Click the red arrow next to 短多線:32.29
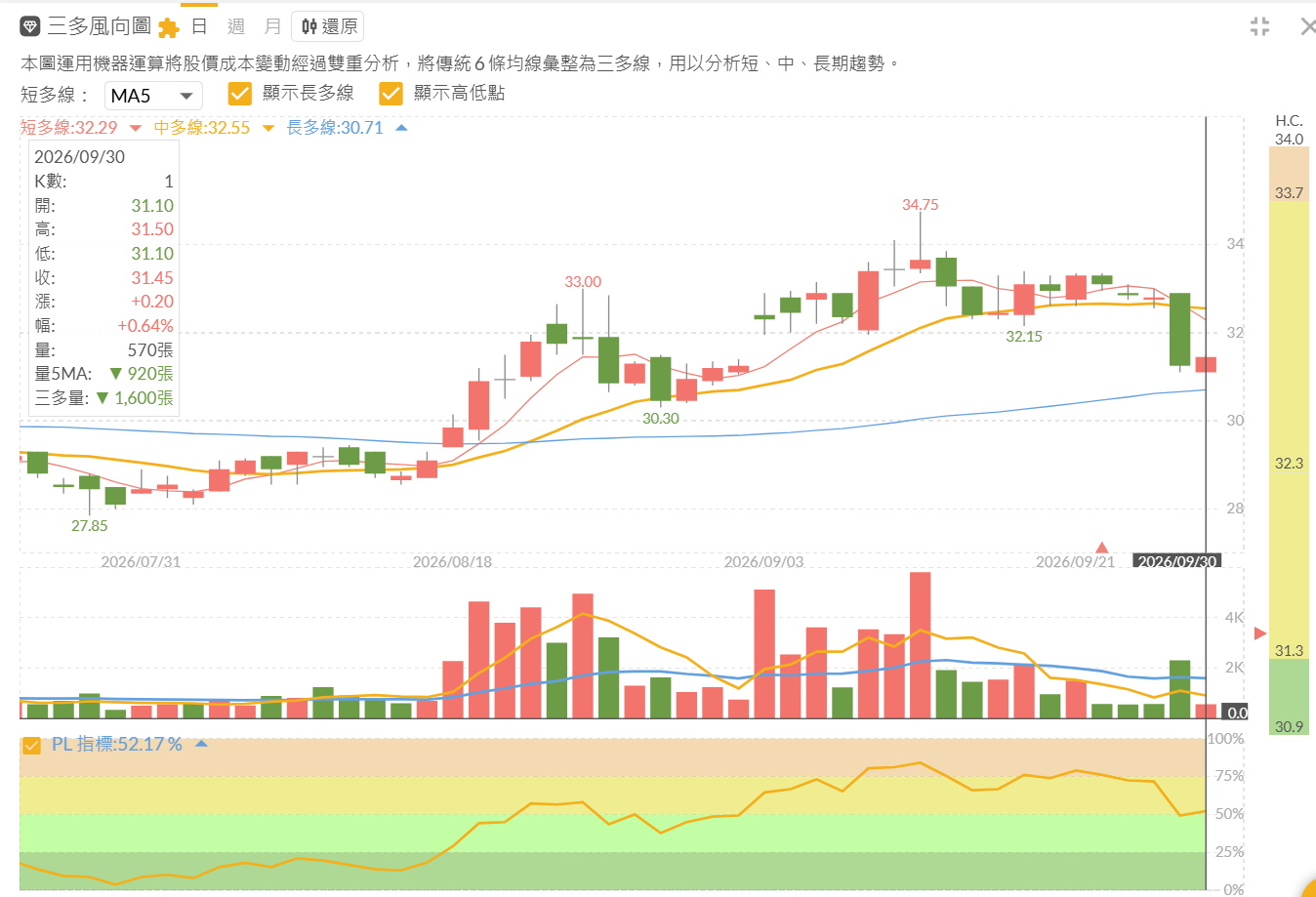 point(136,128)
